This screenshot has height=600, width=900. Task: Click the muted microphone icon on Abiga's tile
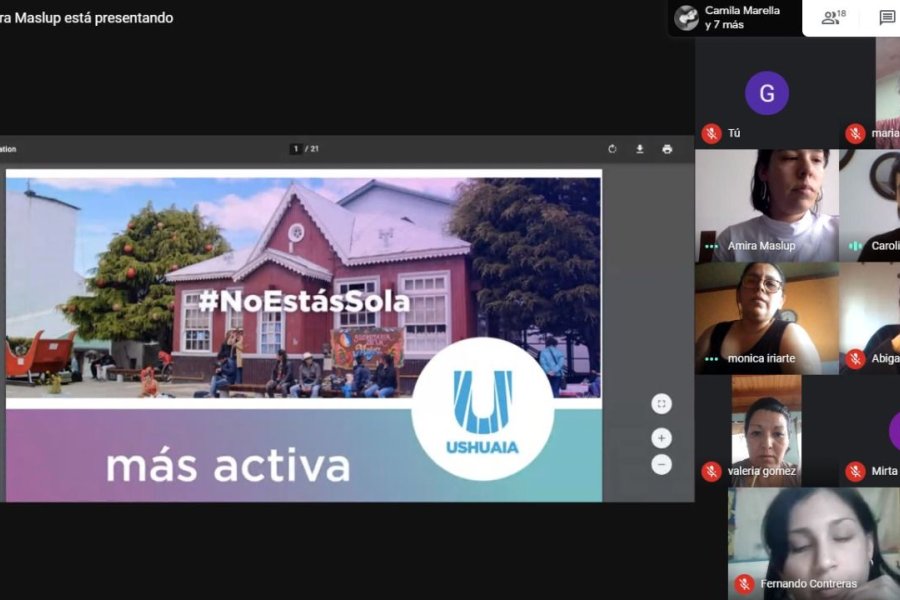855,359
